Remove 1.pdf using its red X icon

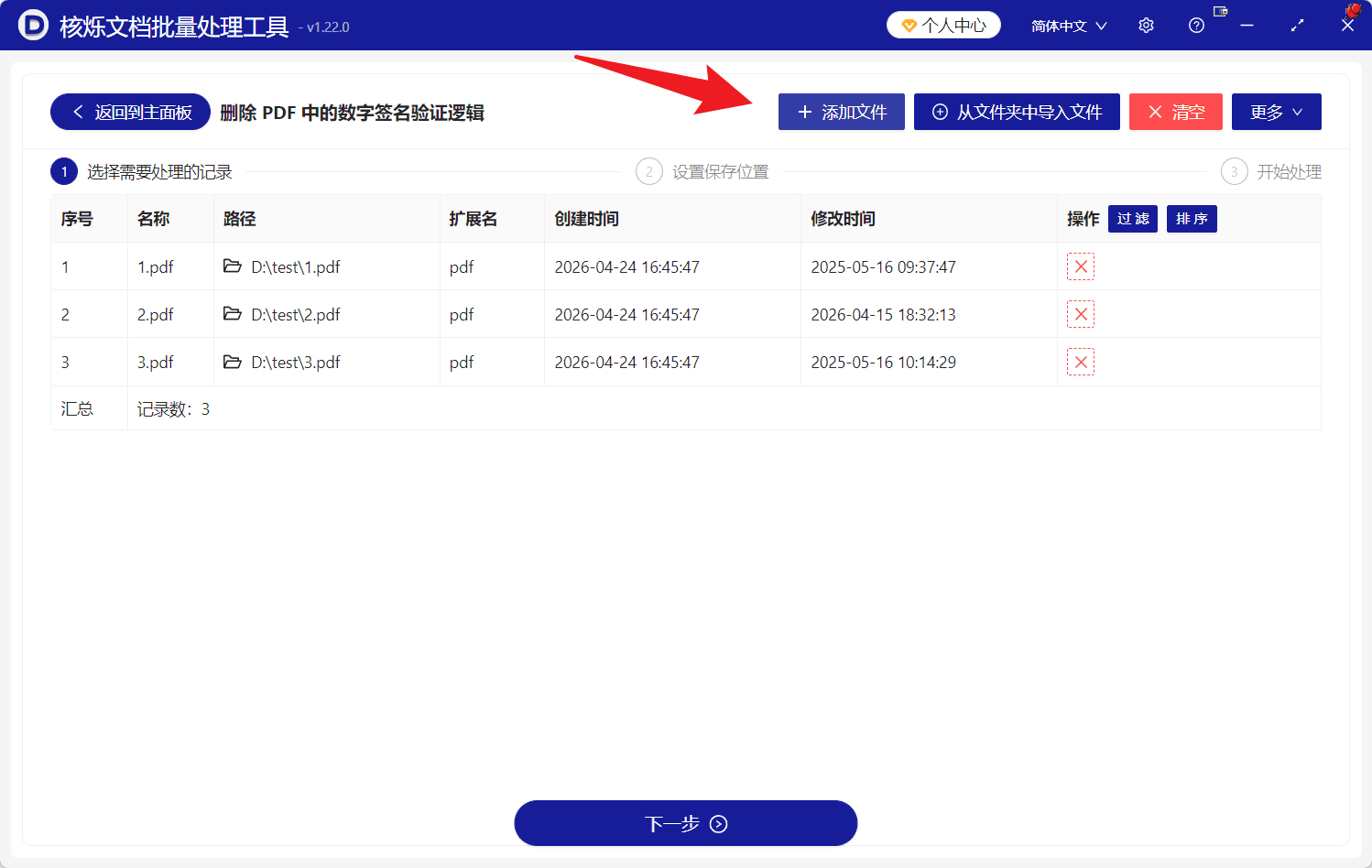(x=1080, y=266)
